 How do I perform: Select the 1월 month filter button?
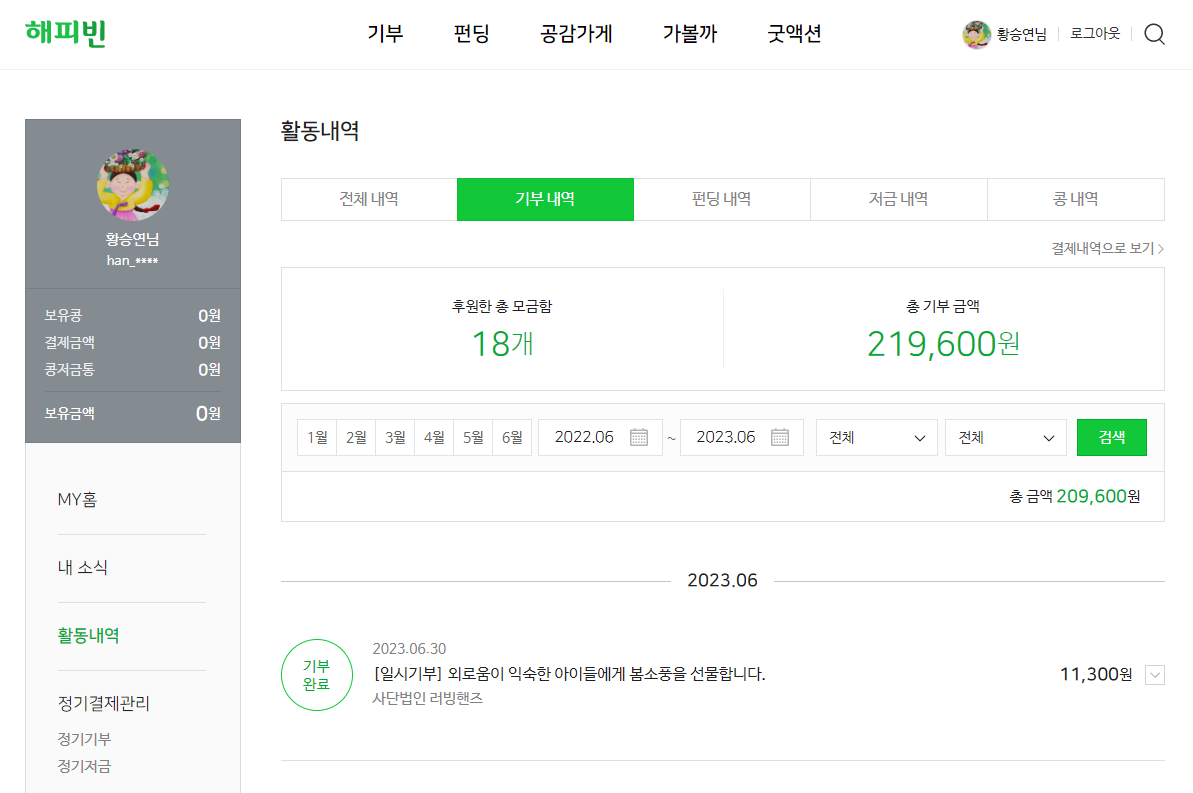tap(317, 437)
